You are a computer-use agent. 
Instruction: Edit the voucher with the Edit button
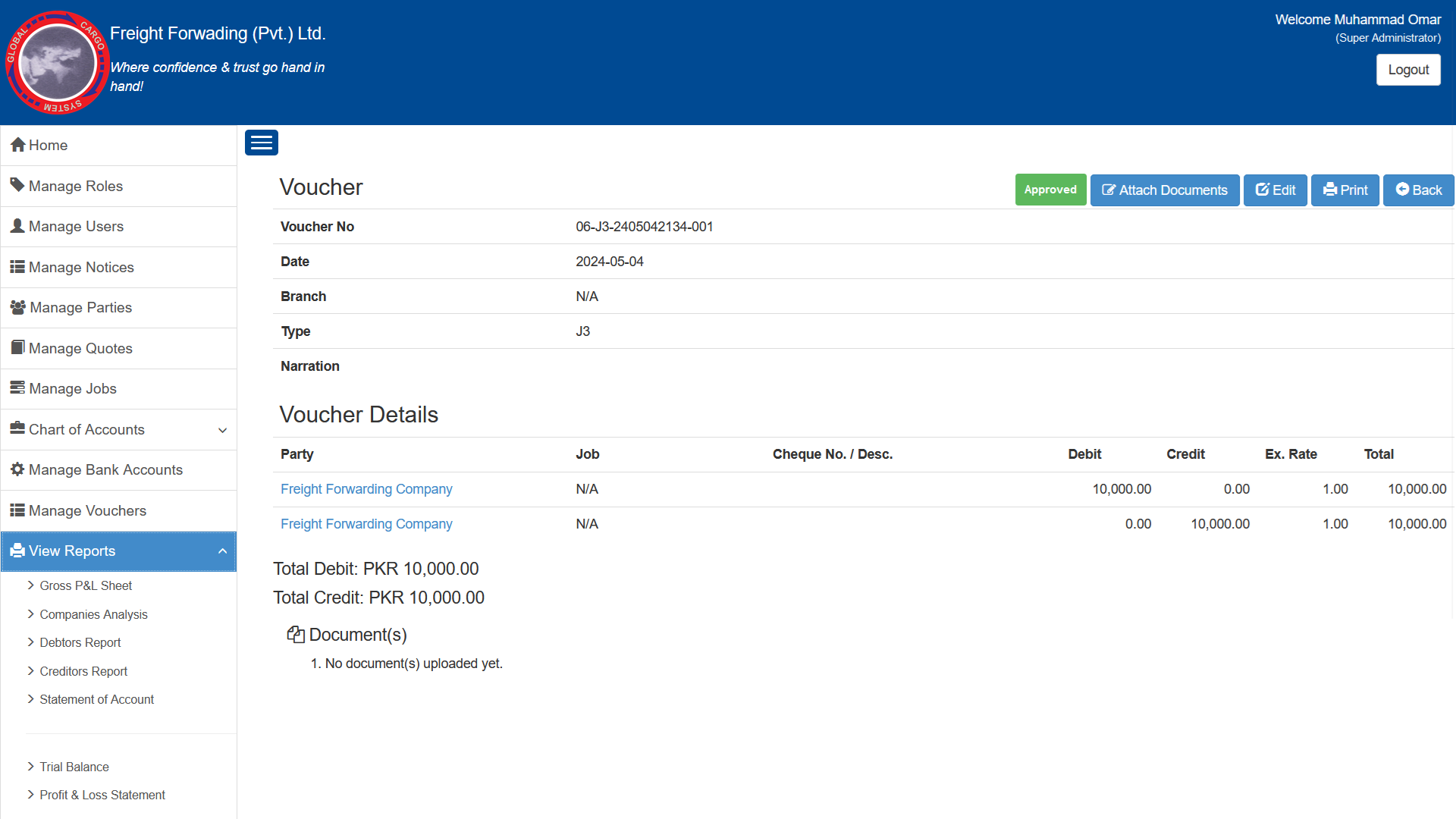pyautogui.click(x=1276, y=190)
